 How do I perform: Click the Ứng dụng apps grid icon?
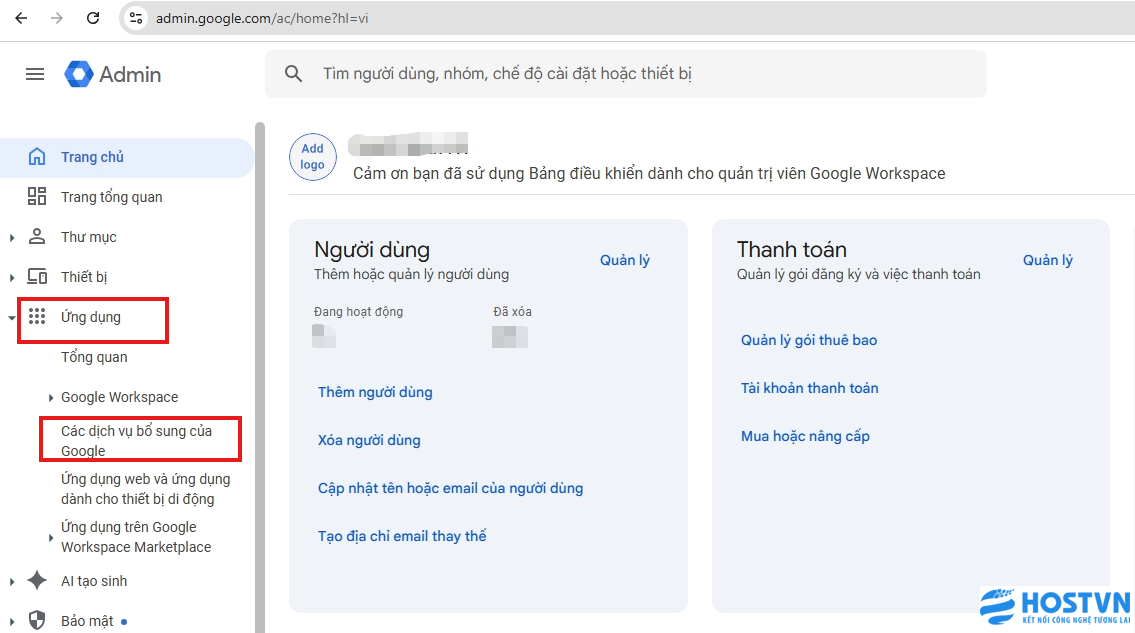(37, 316)
